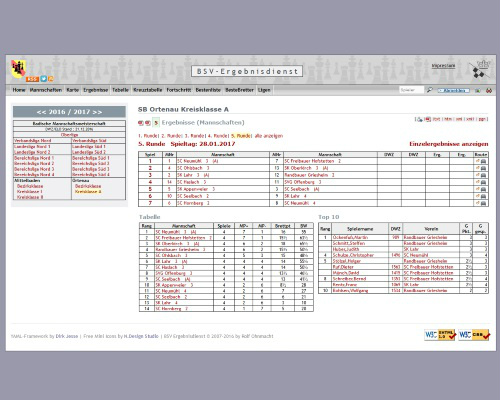Open Landesliga Nord 1 in league list
The image size is (500, 400).
pyautogui.click(x=32, y=147)
